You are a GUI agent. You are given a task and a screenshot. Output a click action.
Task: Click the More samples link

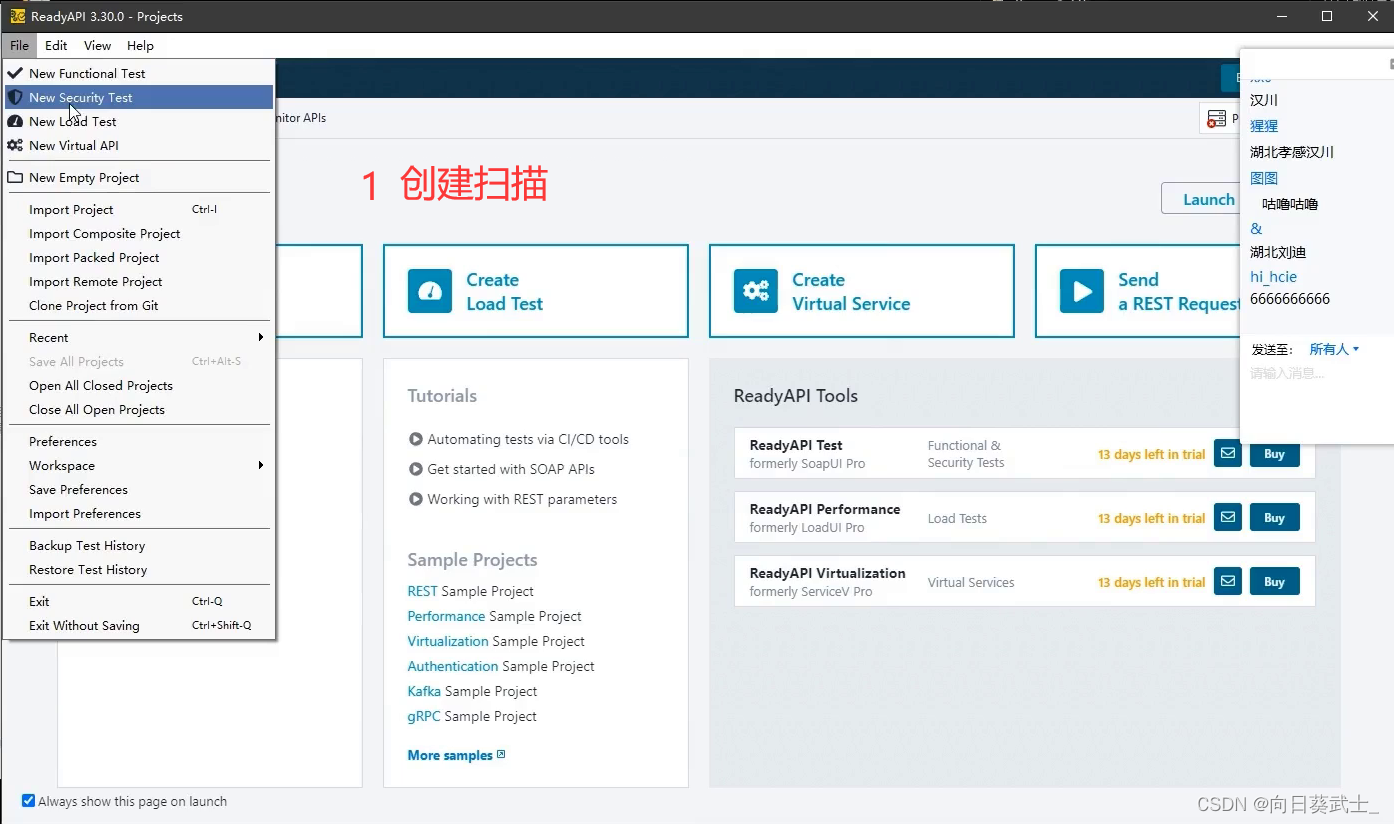pyautogui.click(x=450, y=755)
